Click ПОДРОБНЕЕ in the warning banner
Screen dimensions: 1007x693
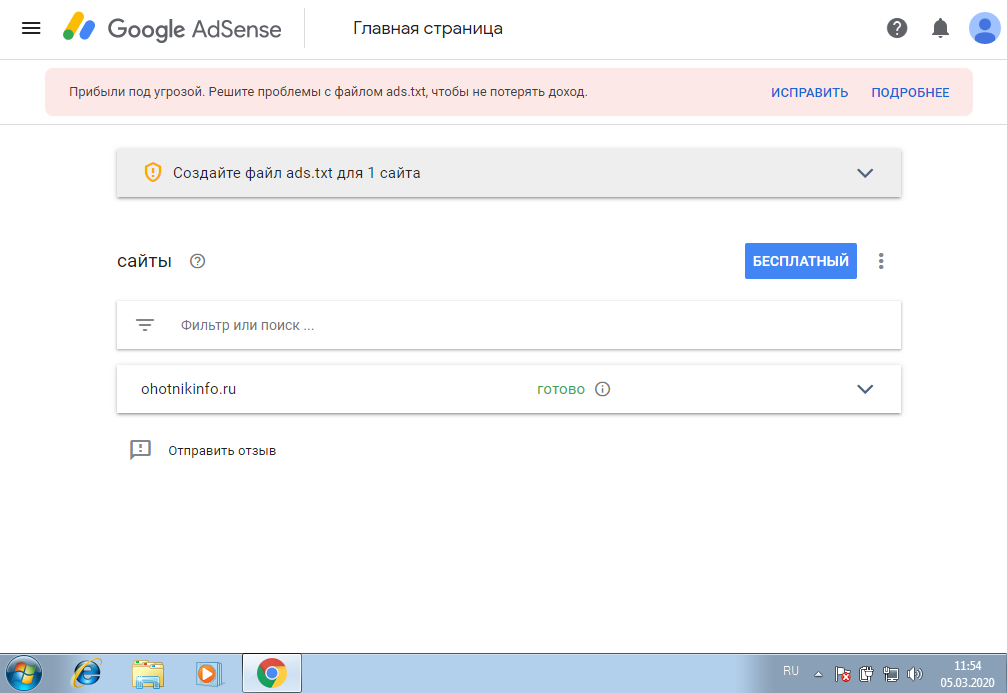[x=910, y=92]
